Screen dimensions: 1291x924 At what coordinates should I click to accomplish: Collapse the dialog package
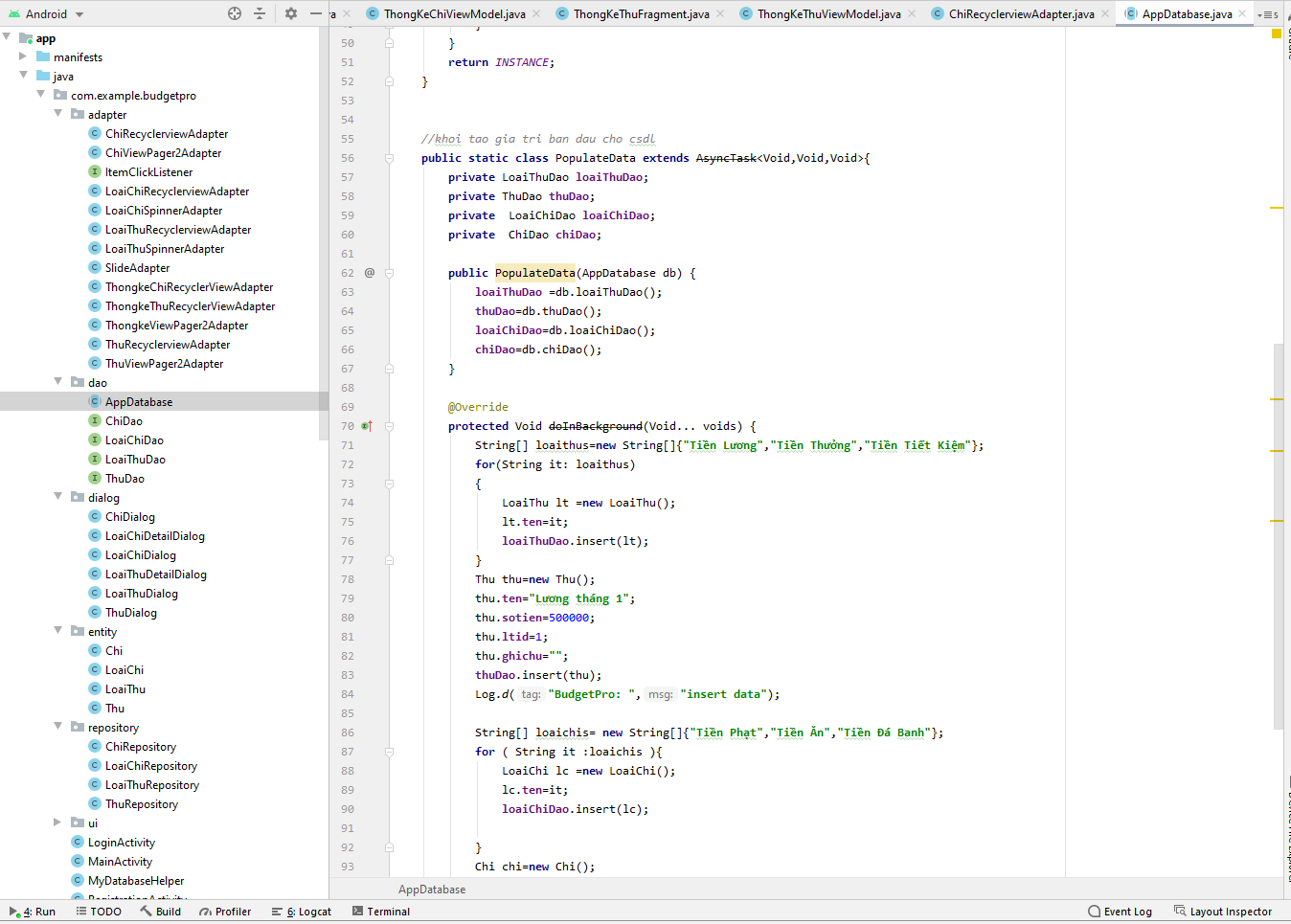pyautogui.click(x=57, y=497)
